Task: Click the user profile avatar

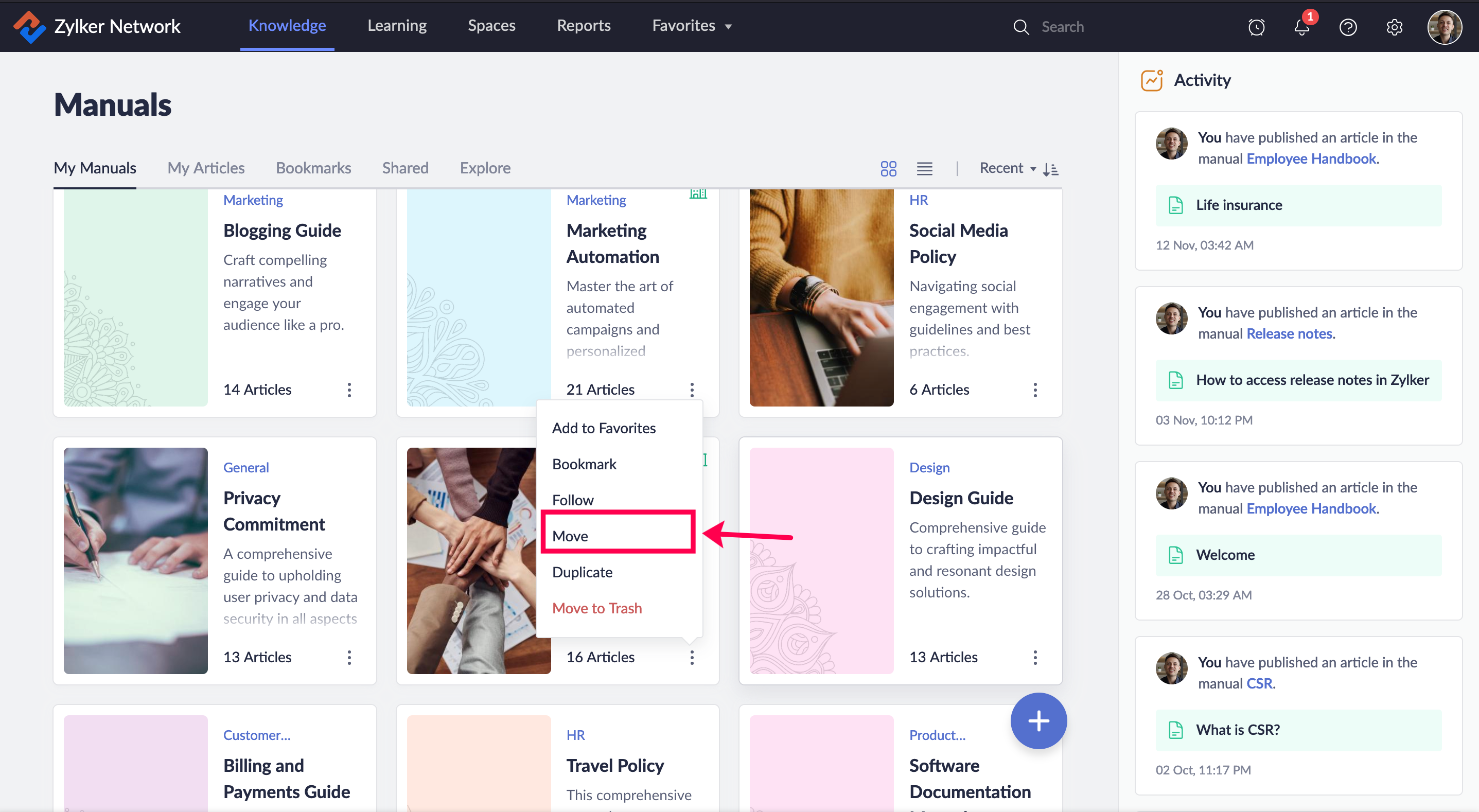Action: click(x=1444, y=27)
